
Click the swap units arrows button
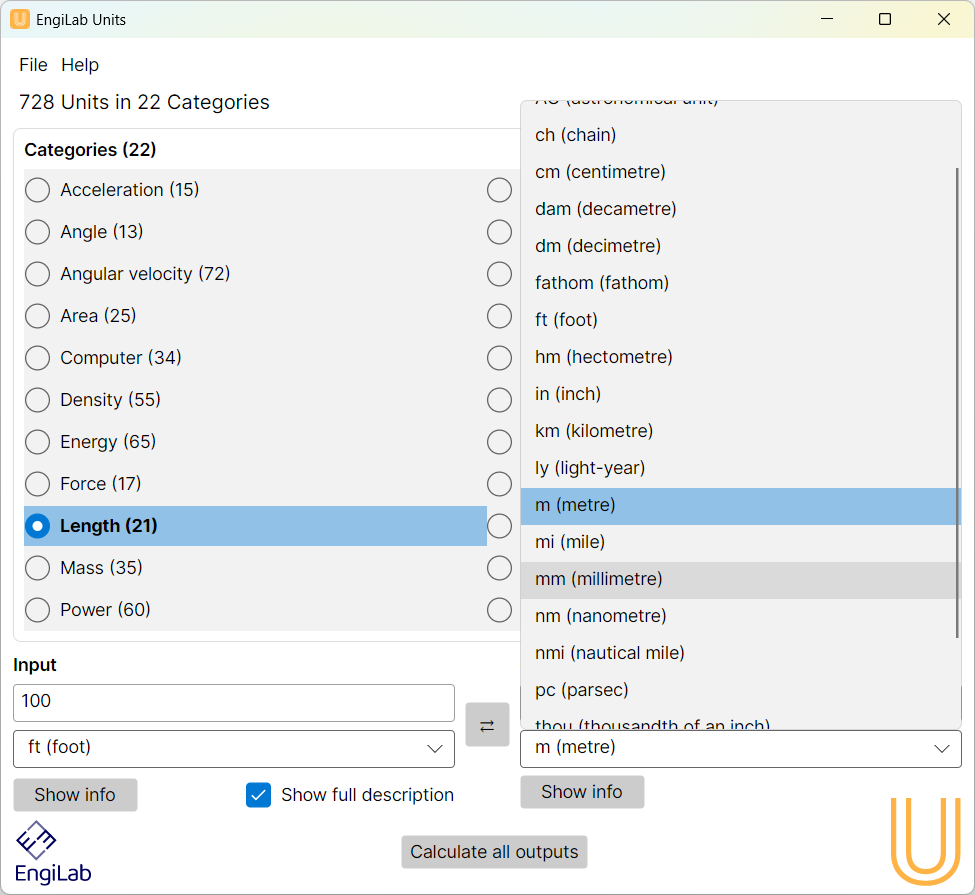coord(487,725)
